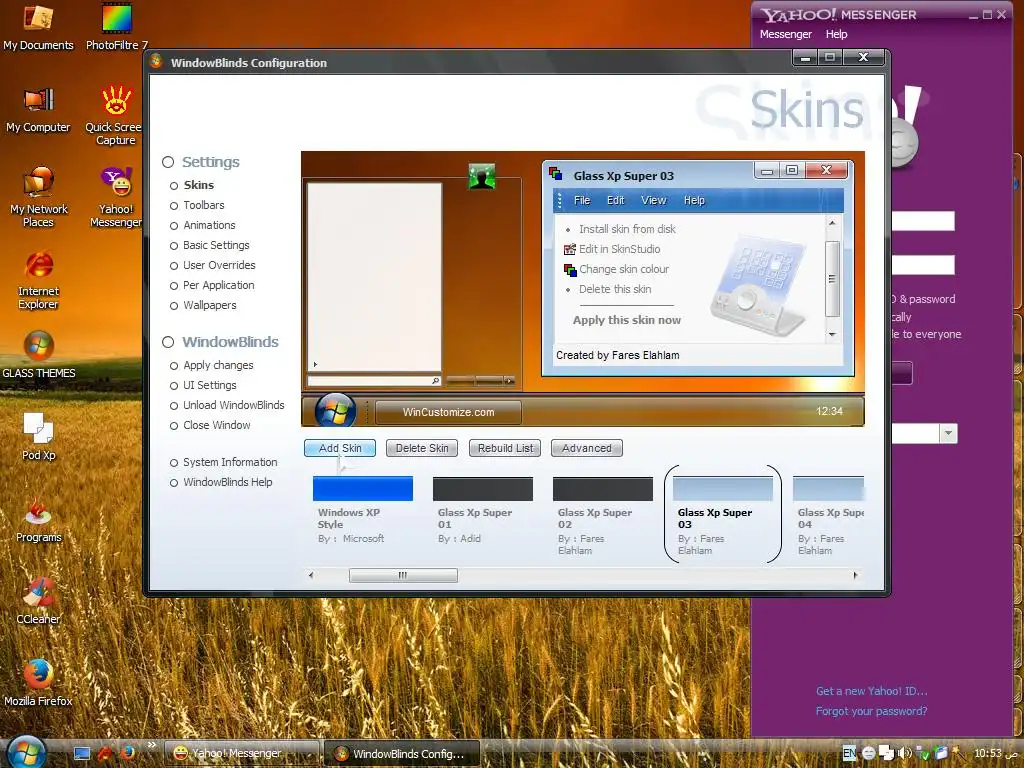Select the Apply changes option
Image resolution: width=1024 pixels, height=768 pixels.
[218, 365]
